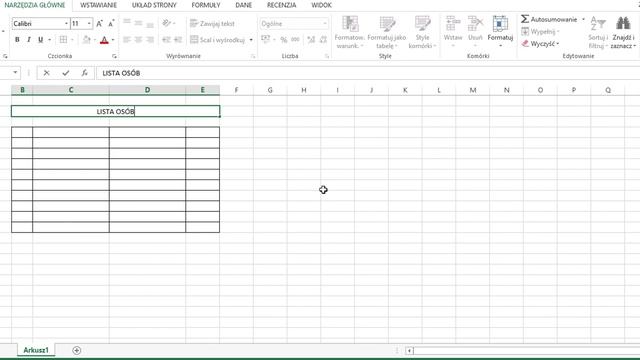Open Czcionka dialog launcher
Screen dimensions: 640x360
(x=114, y=56)
